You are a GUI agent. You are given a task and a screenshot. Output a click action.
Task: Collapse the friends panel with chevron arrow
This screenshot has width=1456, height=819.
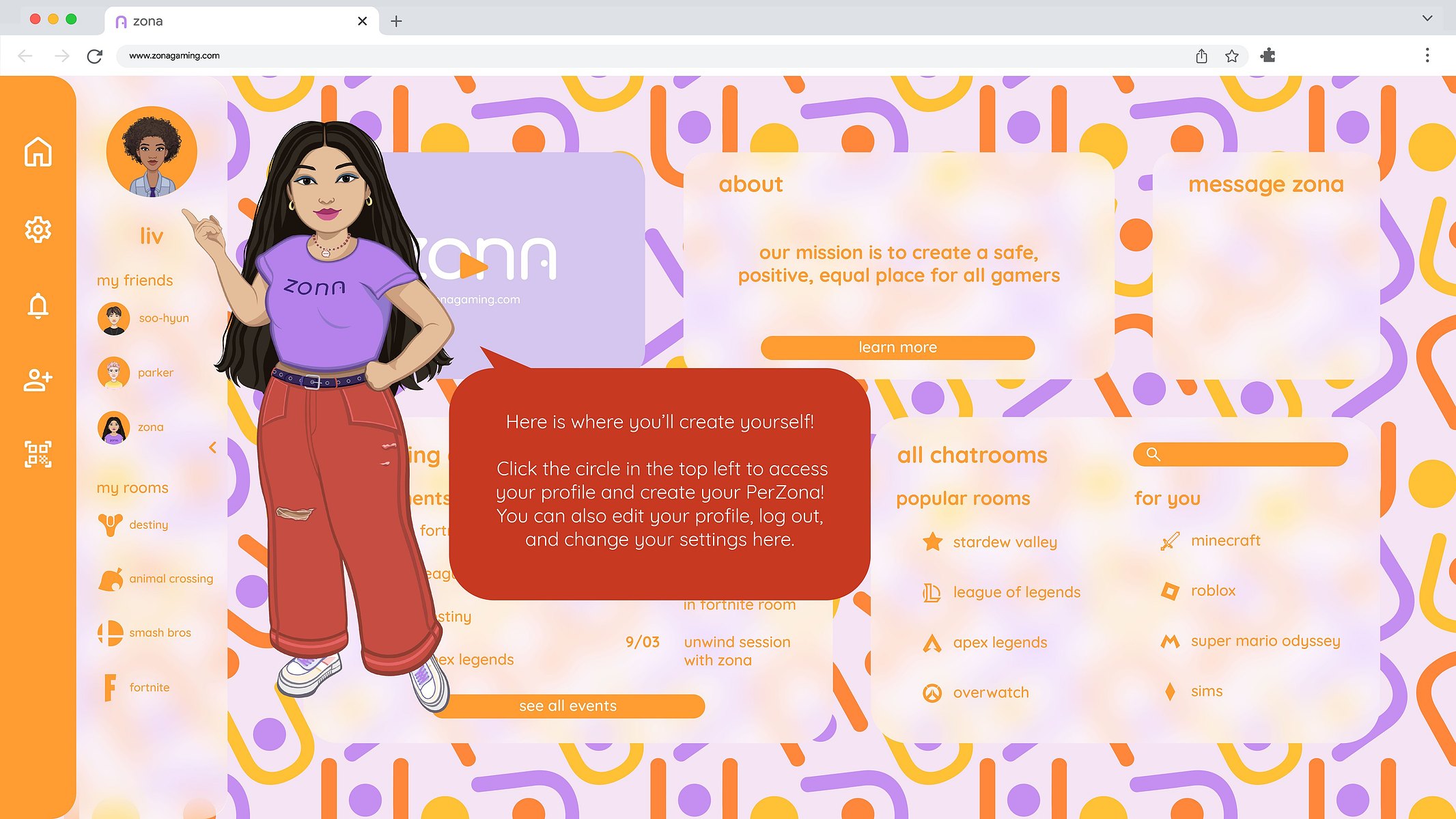point(212,447)
